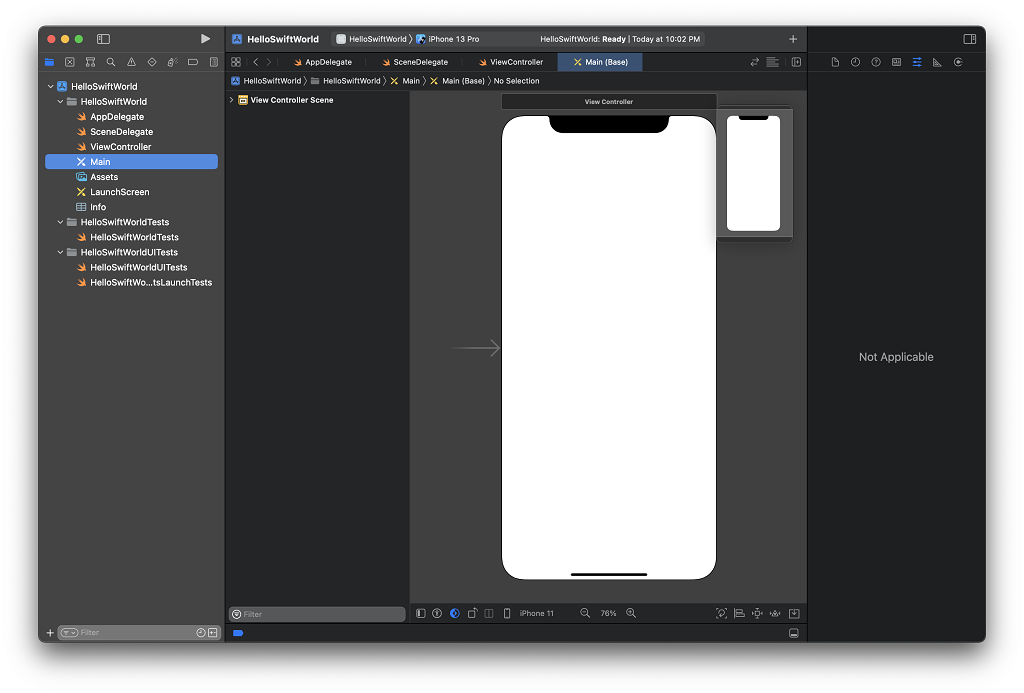Open the Breakpoint navigator icon
This screenshot has height=693, width=1024.
coord(193,62)
